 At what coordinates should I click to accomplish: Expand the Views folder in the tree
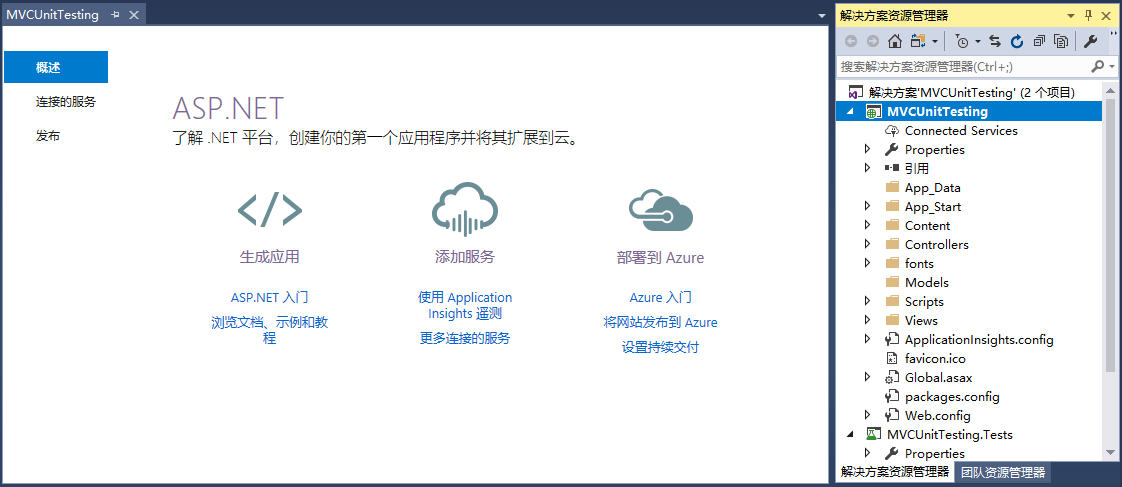pyautogui.click(x=868, y=321)
